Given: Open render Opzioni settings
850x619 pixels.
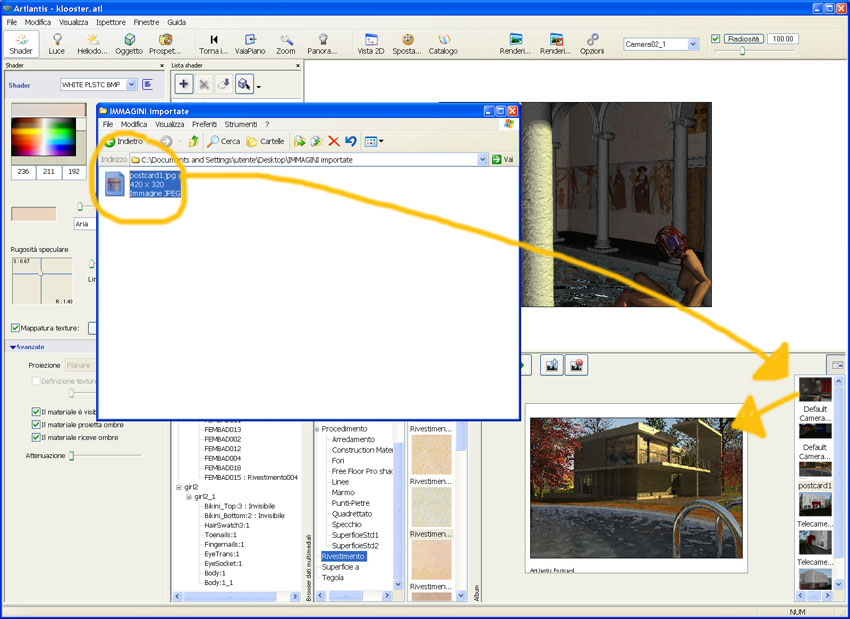Looking at the screenshot, I should pos(592,42).
